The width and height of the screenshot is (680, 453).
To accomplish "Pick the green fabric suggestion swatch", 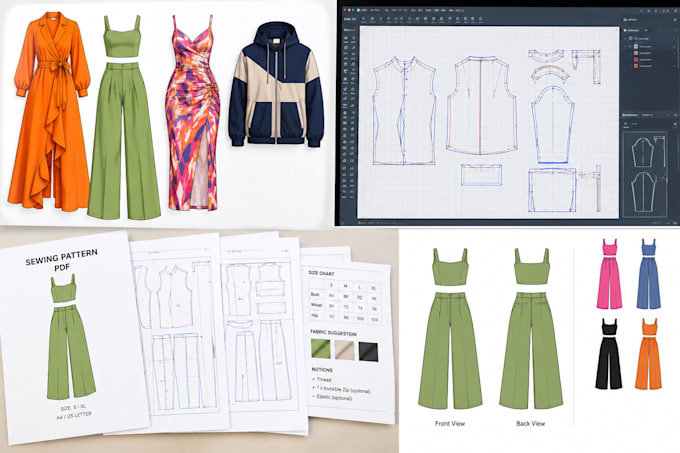I will click(320, 349).
